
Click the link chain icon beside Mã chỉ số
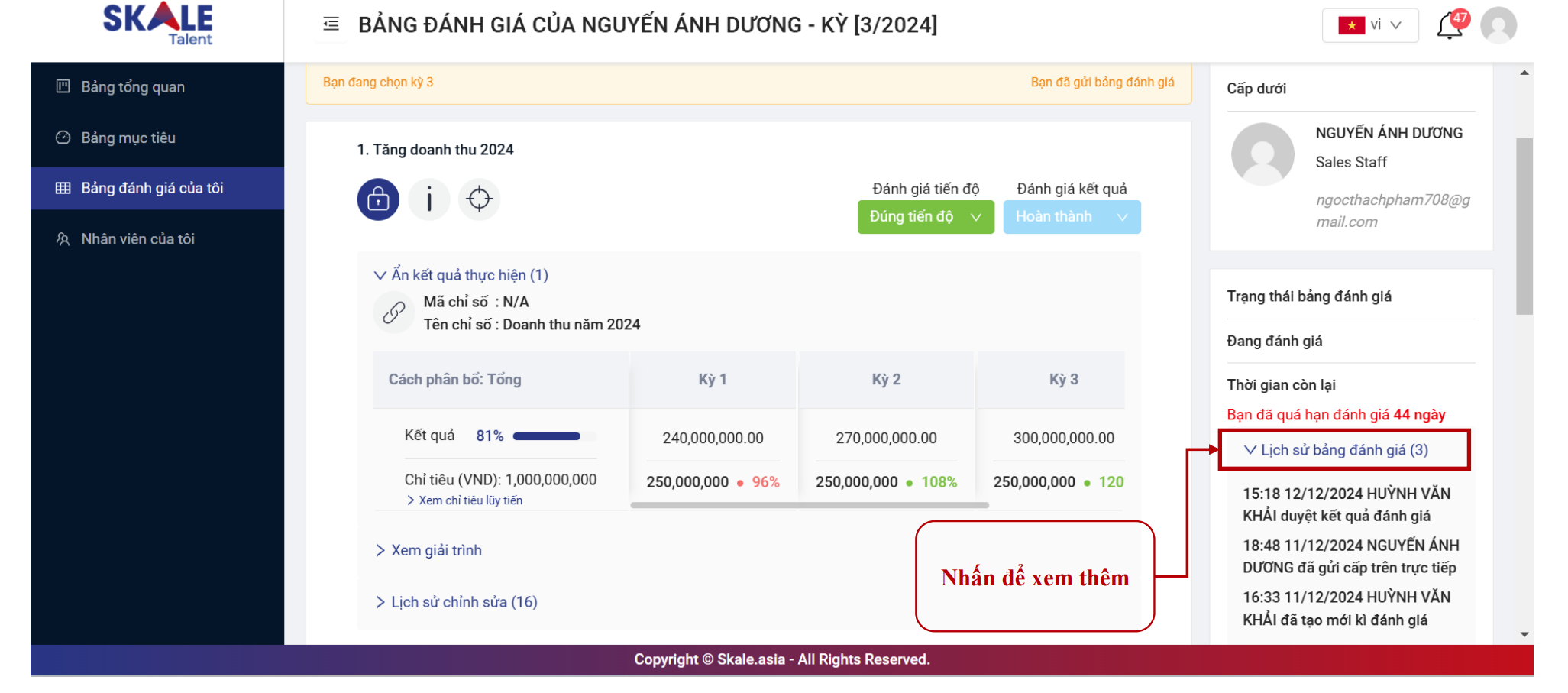(393, 312)
